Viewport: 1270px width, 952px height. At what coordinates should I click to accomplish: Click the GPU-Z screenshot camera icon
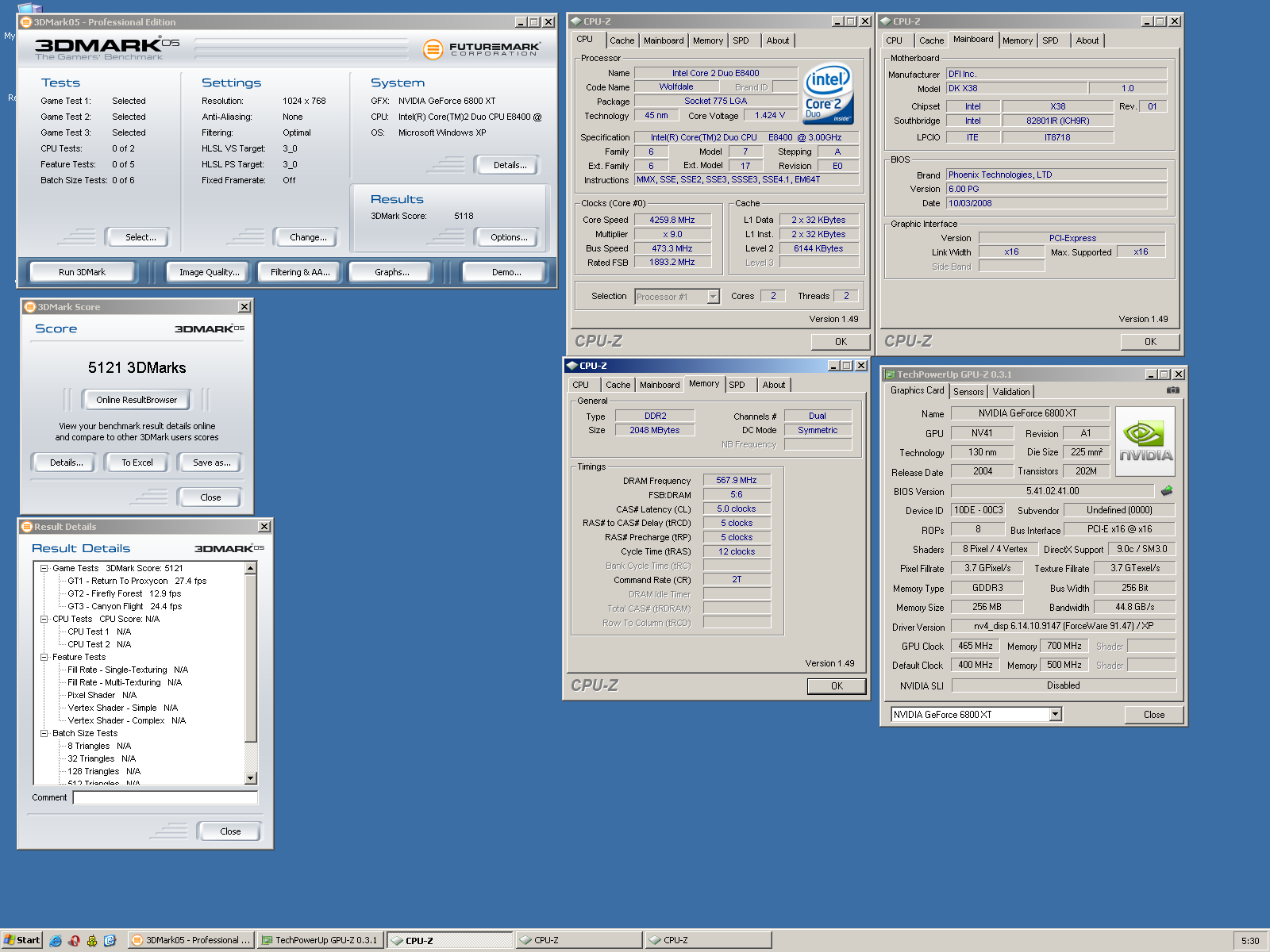pos(1172,390)
